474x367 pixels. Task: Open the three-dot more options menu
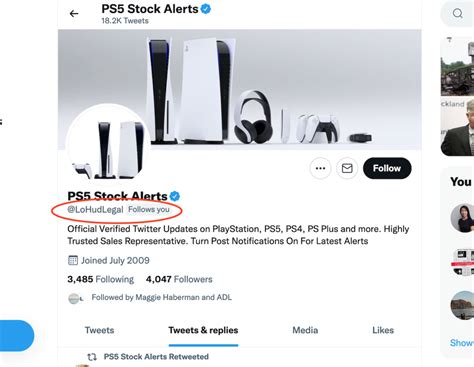(320, 168)
